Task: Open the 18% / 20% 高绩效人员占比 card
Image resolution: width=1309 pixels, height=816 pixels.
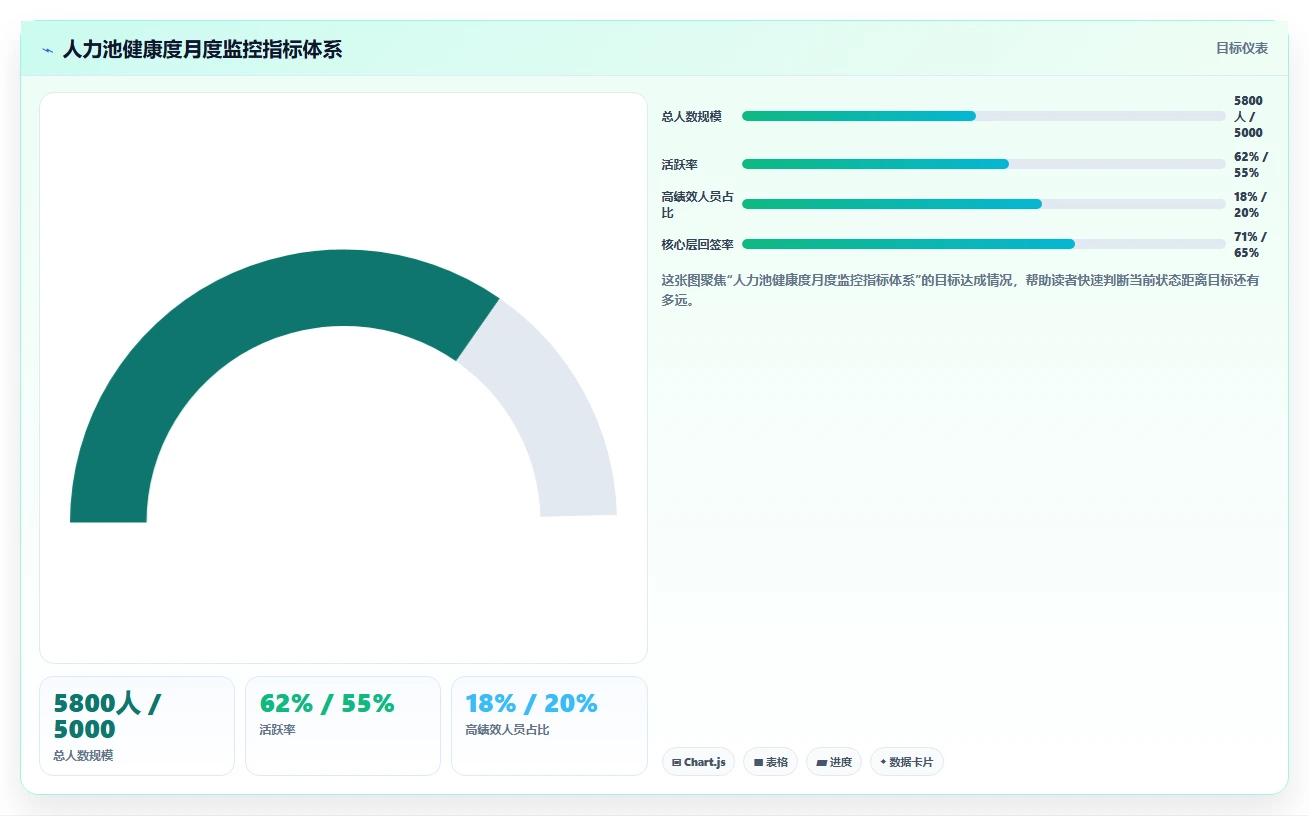Action: tap(549, 726)
